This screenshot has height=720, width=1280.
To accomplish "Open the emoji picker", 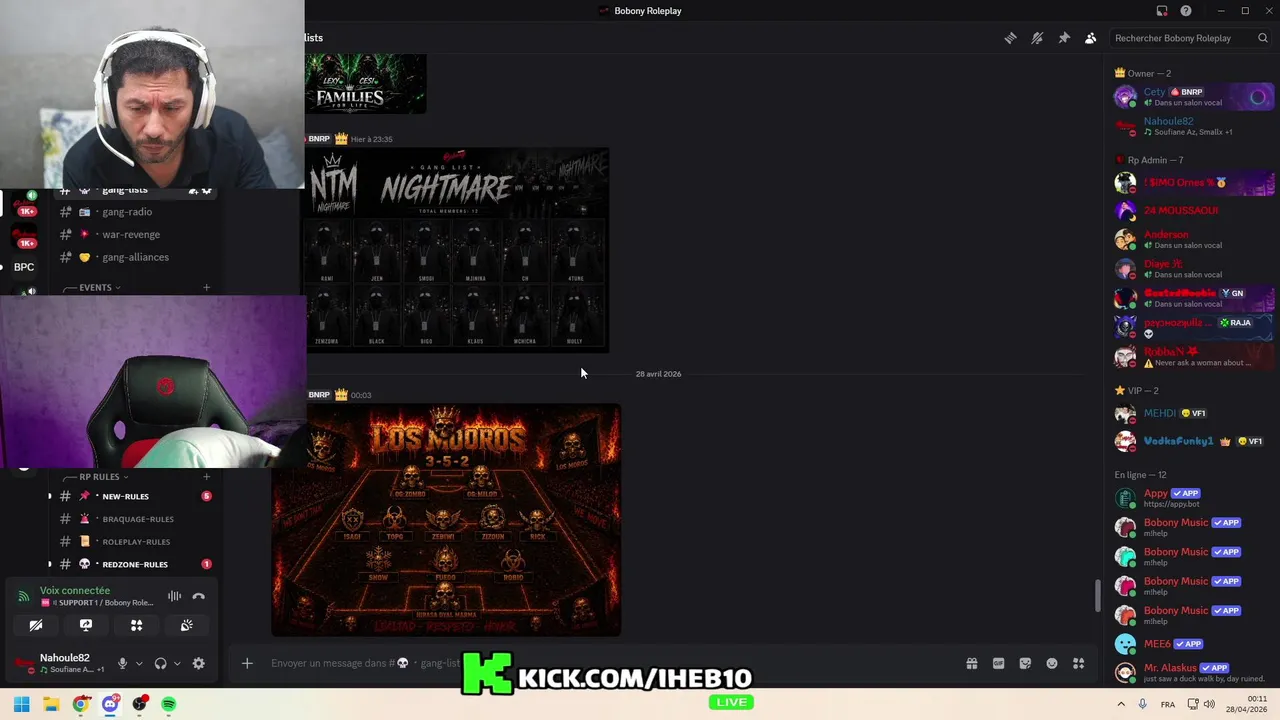I will click(1052, 663).
